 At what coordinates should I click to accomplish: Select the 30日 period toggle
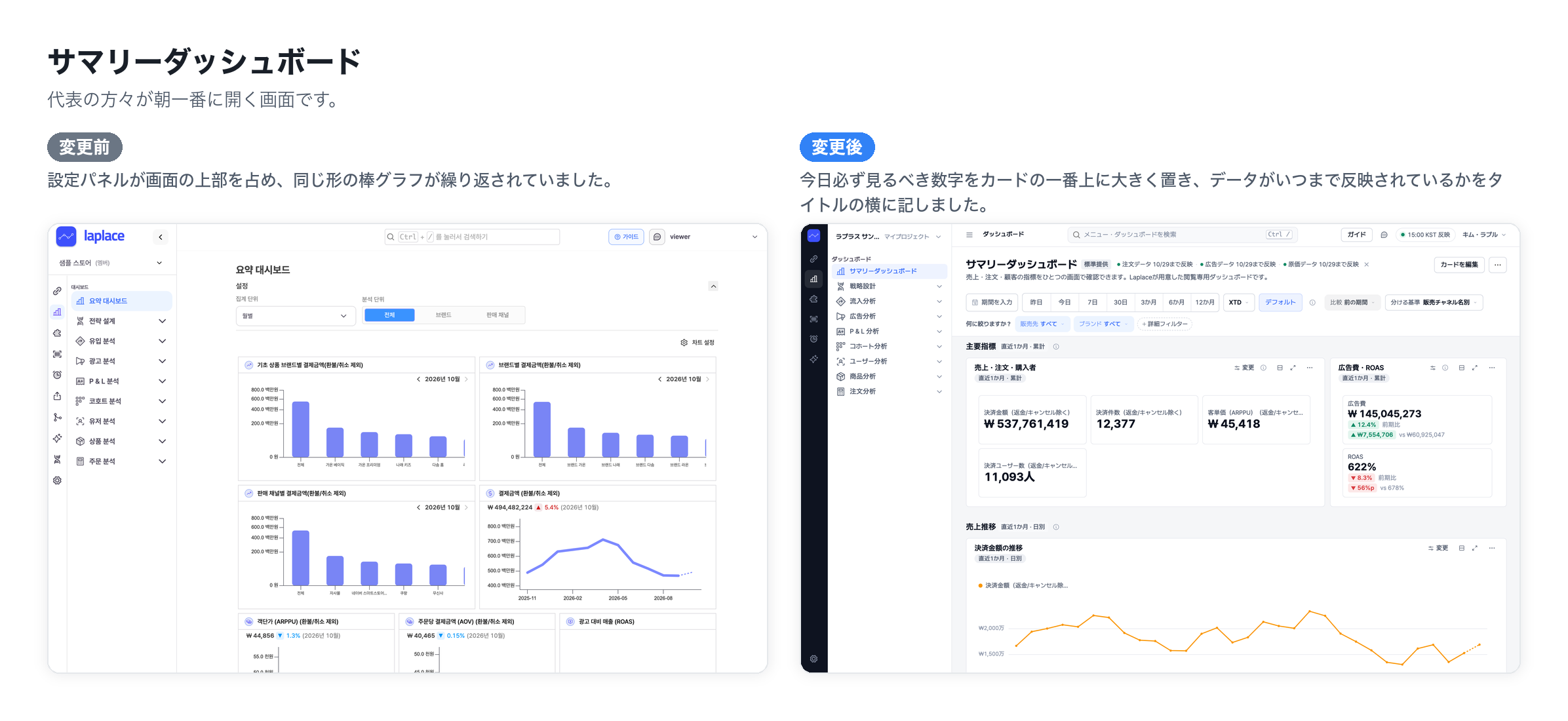pyautogui.click(x=1120, y=302)
